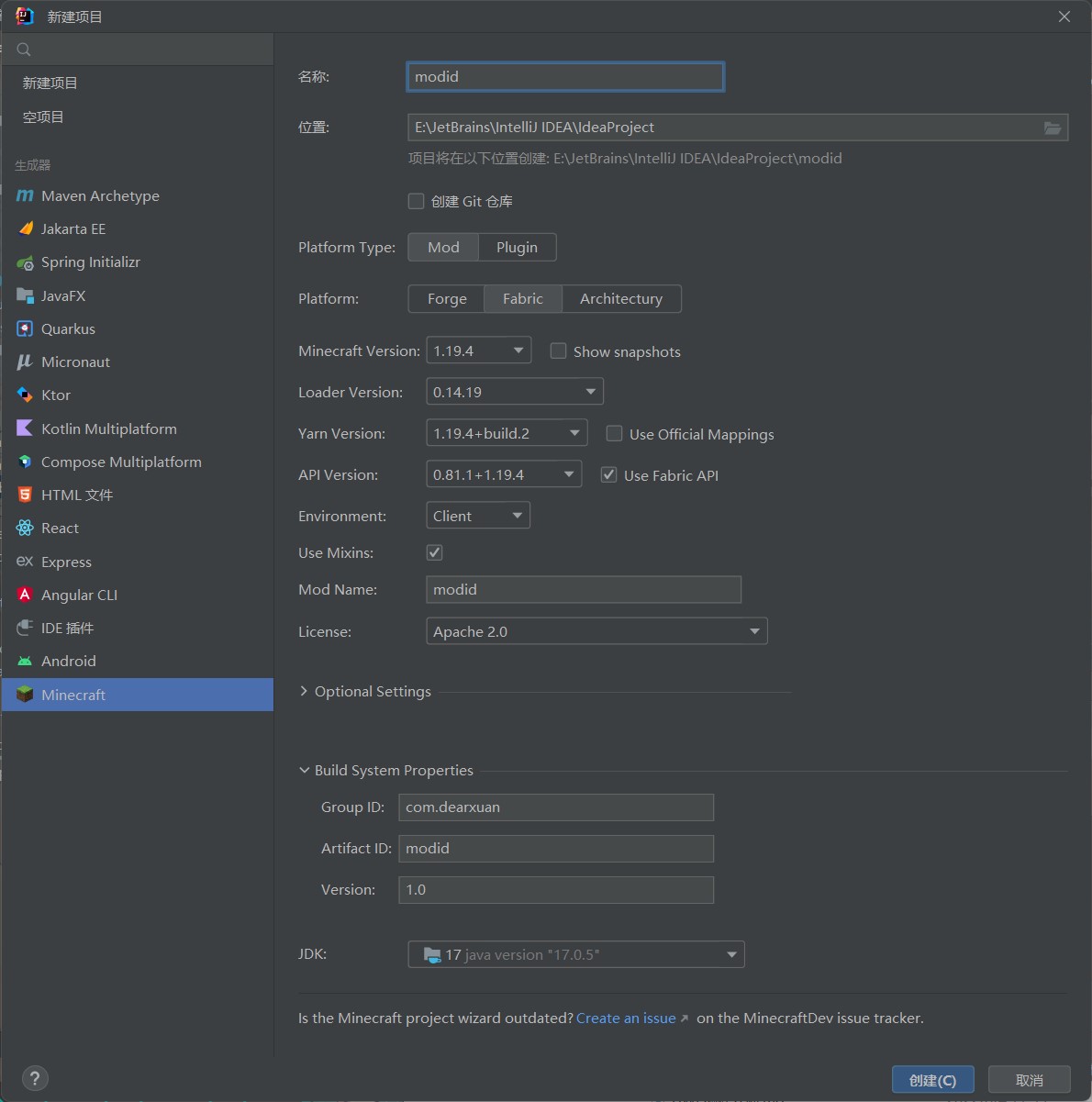Click the IDE plugin icon
The width and height of the screenshot is (1092, 1102).
tap(25, 628)
